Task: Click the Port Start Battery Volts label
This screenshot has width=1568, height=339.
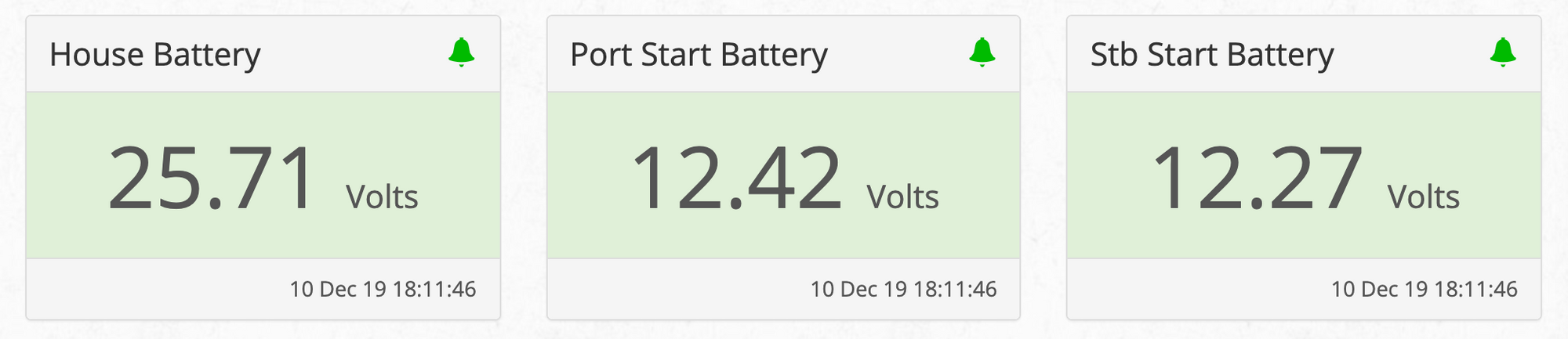Action: [x=902, y=197]
